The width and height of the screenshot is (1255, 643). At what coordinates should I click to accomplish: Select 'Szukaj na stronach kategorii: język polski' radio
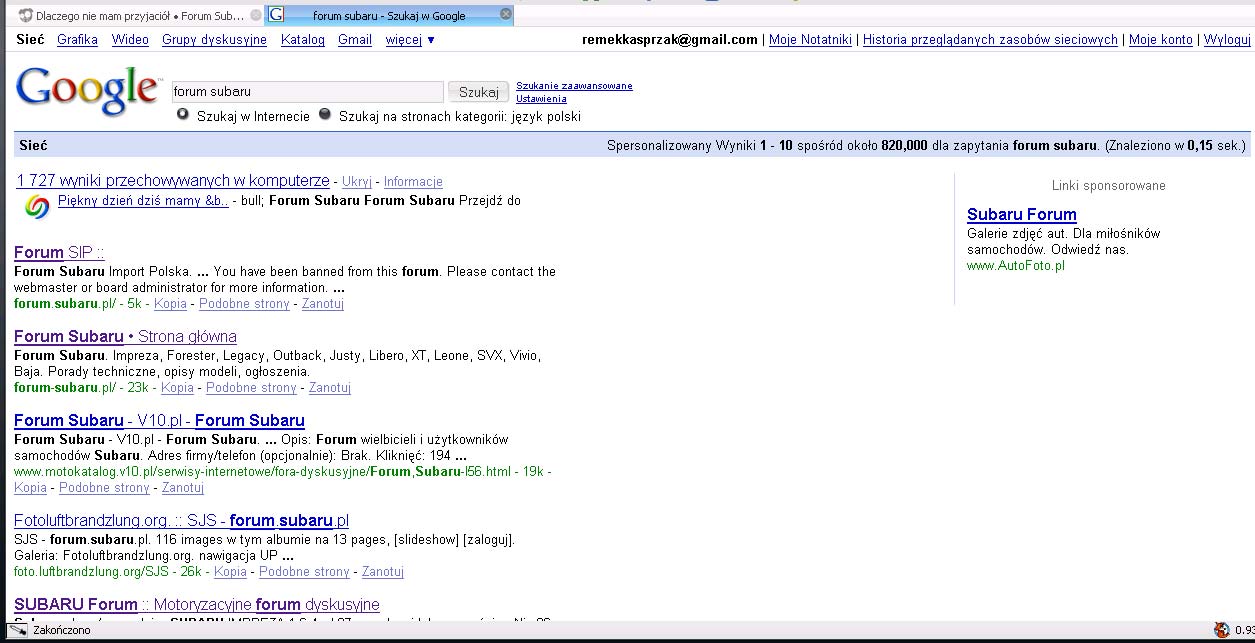point(325,115)
